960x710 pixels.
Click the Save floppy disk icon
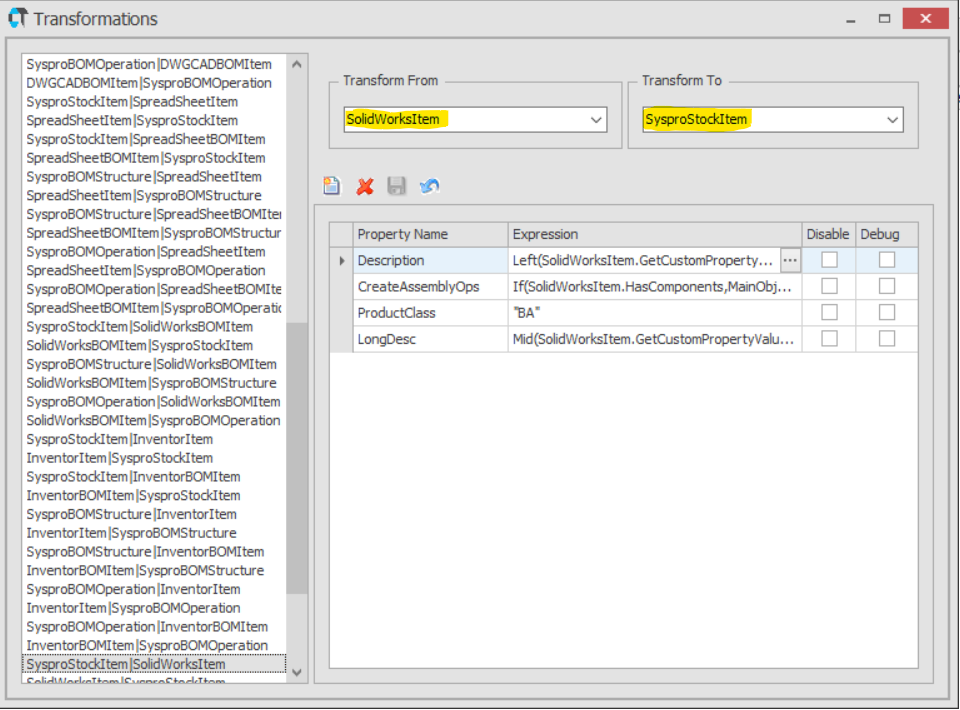(397, 186)
